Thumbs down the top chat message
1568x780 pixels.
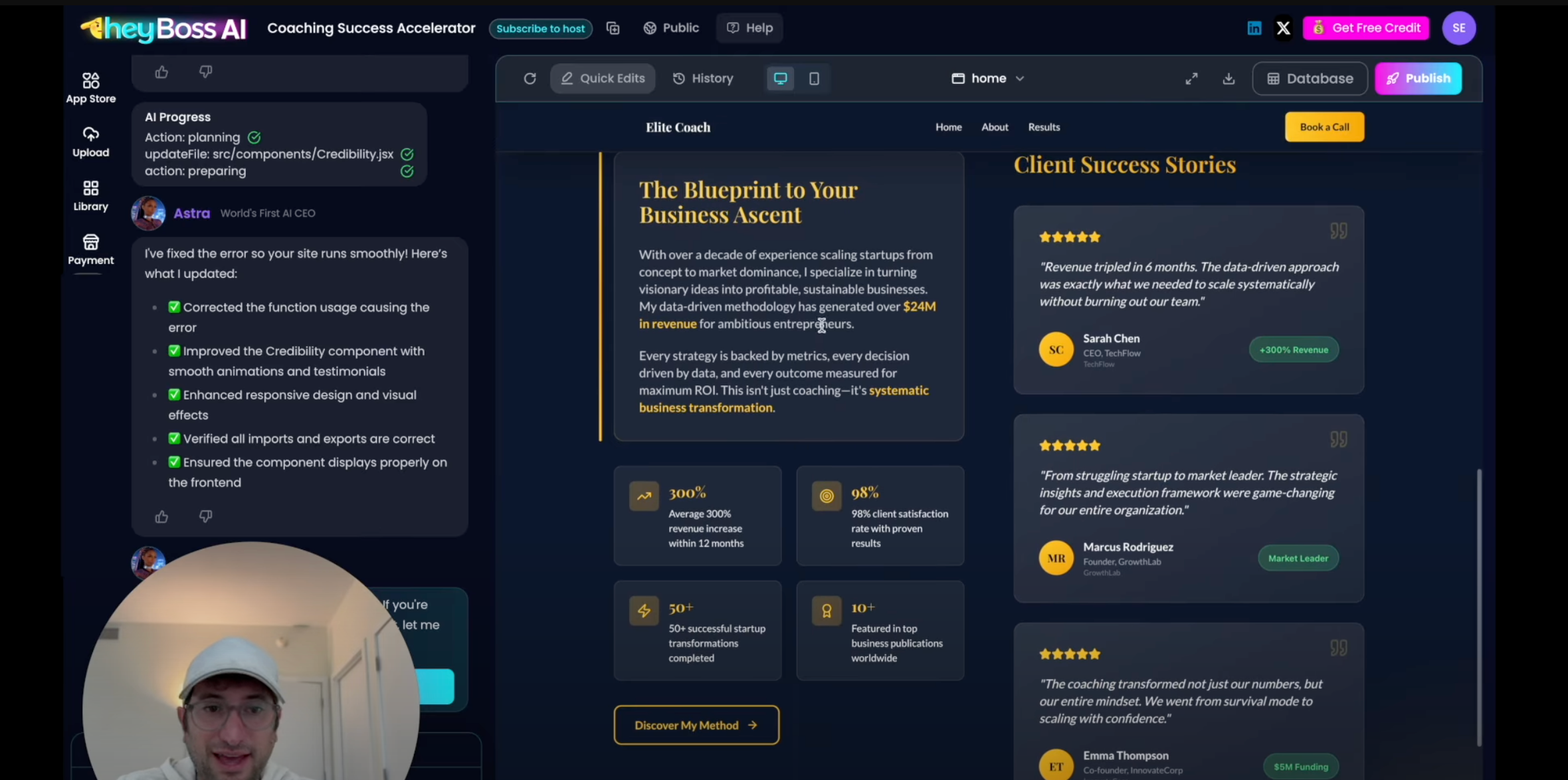[206, 72]
